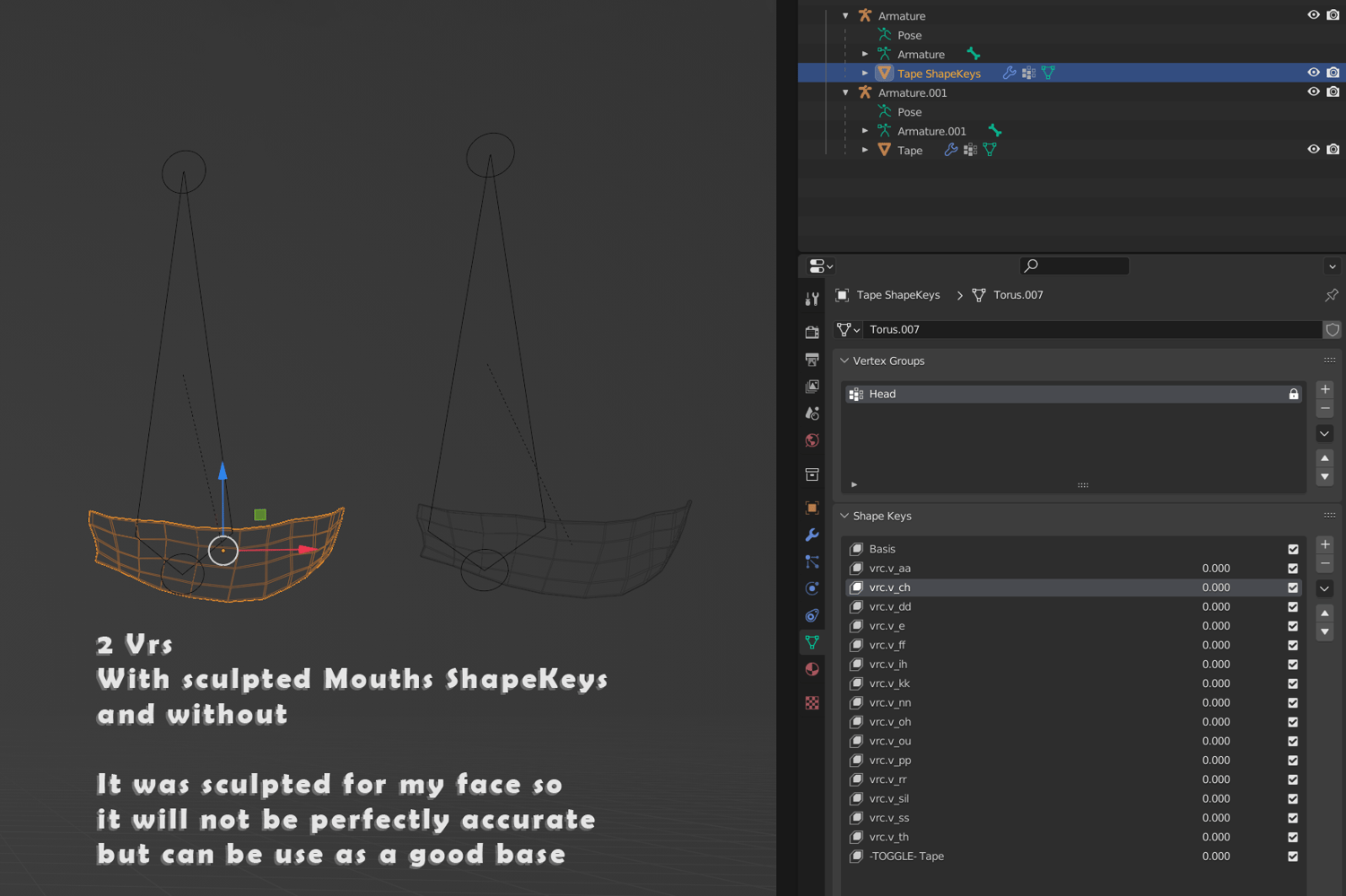
Task: Remove the selected shape key
Action: (1325, 564)
